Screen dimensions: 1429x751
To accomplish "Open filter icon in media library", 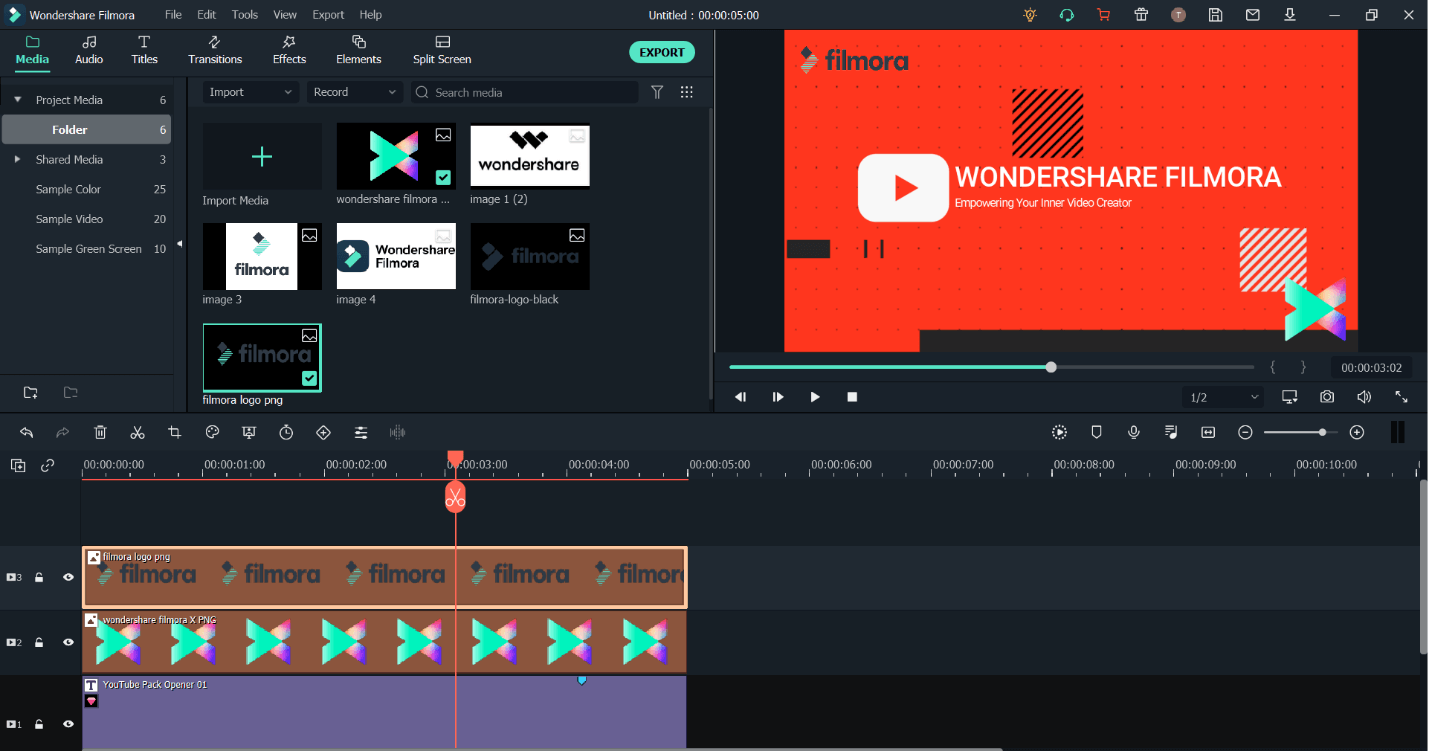I will point(657,92).
